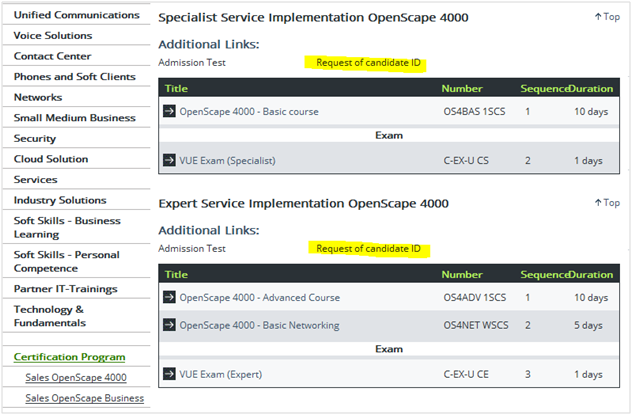This screenshot has width=633, height=415.
Task: Open the Unified Communications menu item
Action: click(x=76, y=15)
